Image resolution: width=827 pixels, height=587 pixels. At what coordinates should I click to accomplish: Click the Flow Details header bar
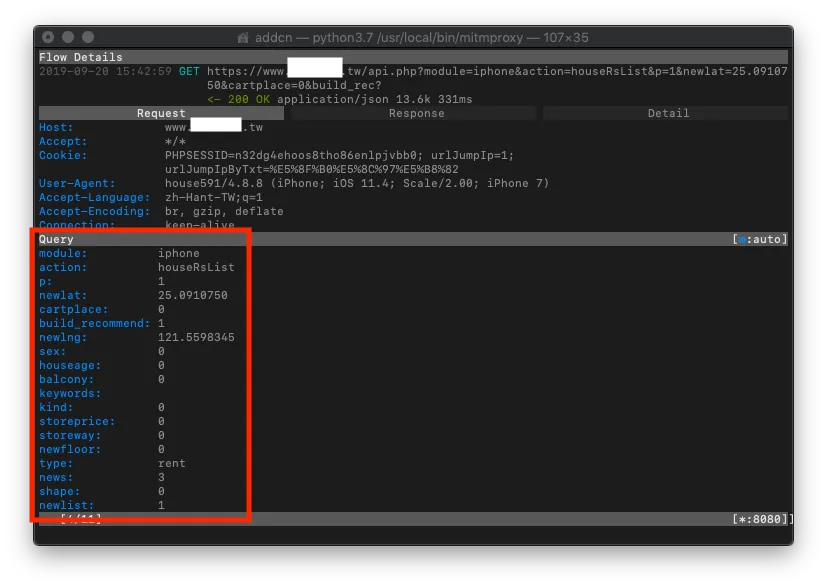click(x=81, y=58)
